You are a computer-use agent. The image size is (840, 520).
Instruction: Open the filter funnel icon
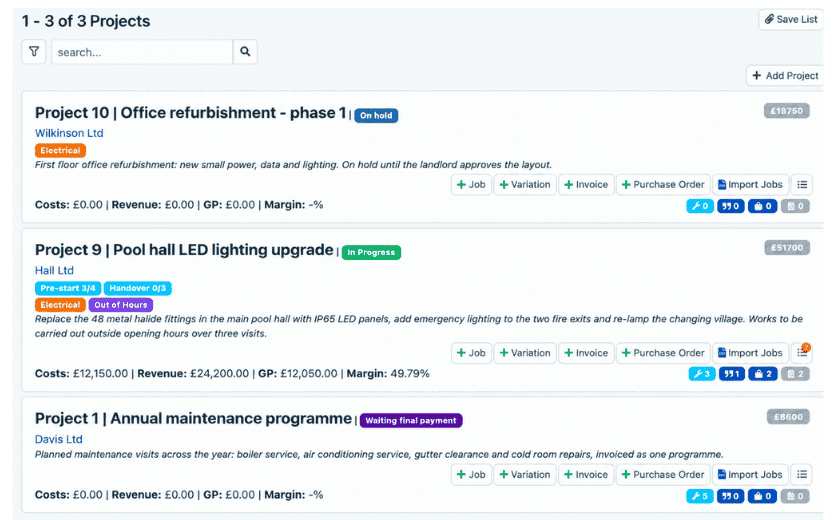34,52
